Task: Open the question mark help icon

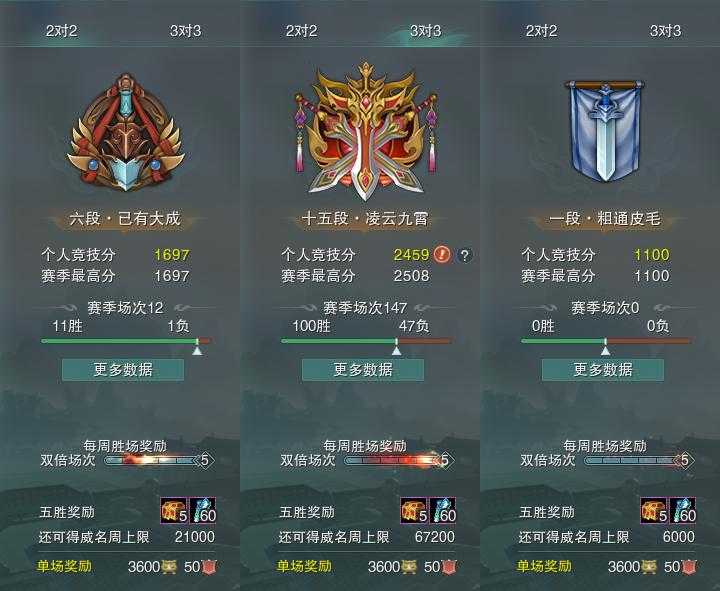Action: click(x=465, y=255)
